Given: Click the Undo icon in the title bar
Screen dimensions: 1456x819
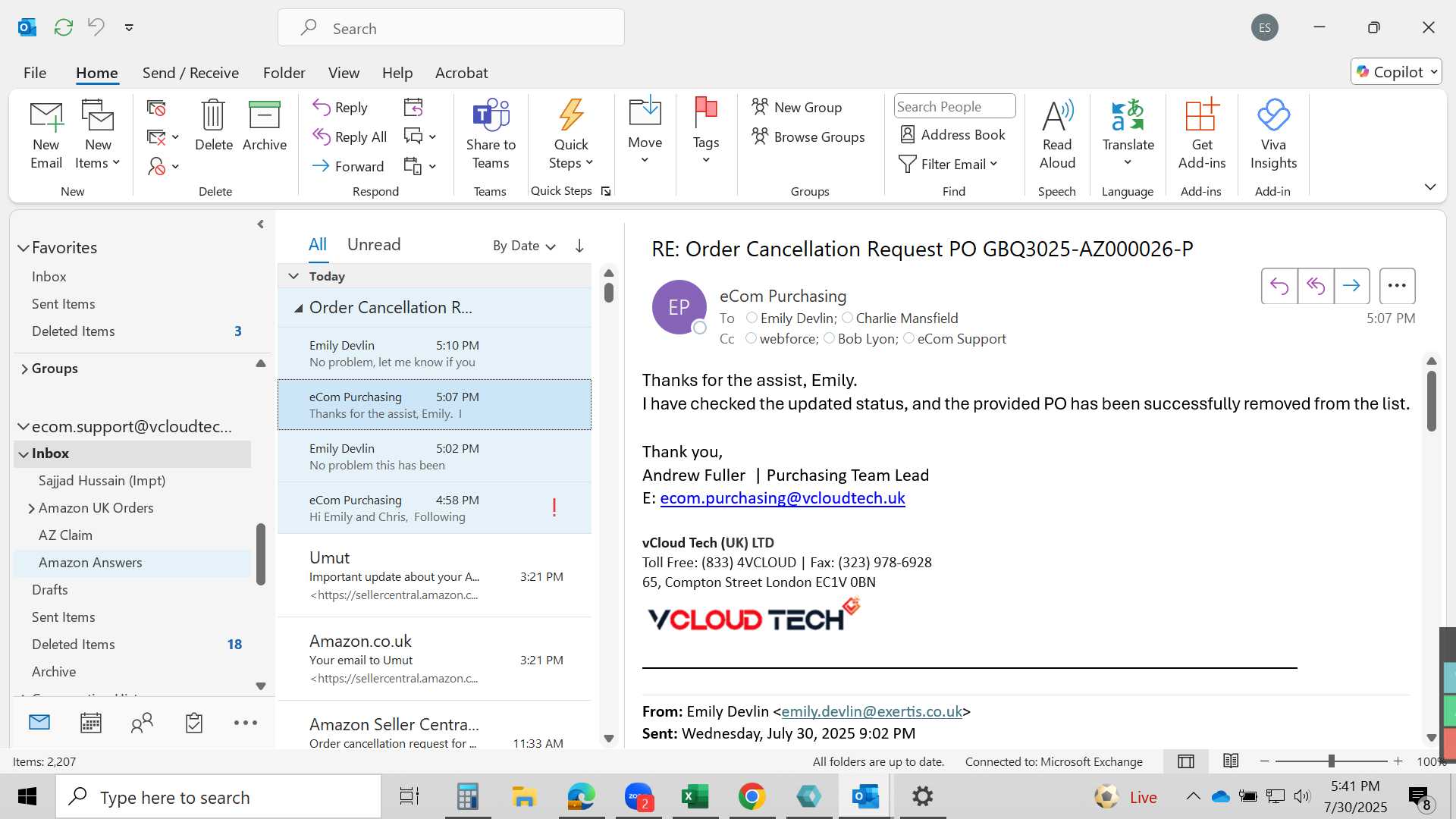Looking at the screenshot, I should (96, 27).
